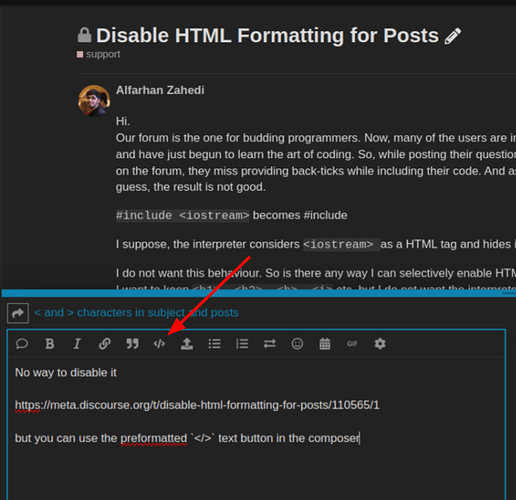The image size is (516, 500).
Task: Open the composer options gear menu
Action: coord(380,343)
